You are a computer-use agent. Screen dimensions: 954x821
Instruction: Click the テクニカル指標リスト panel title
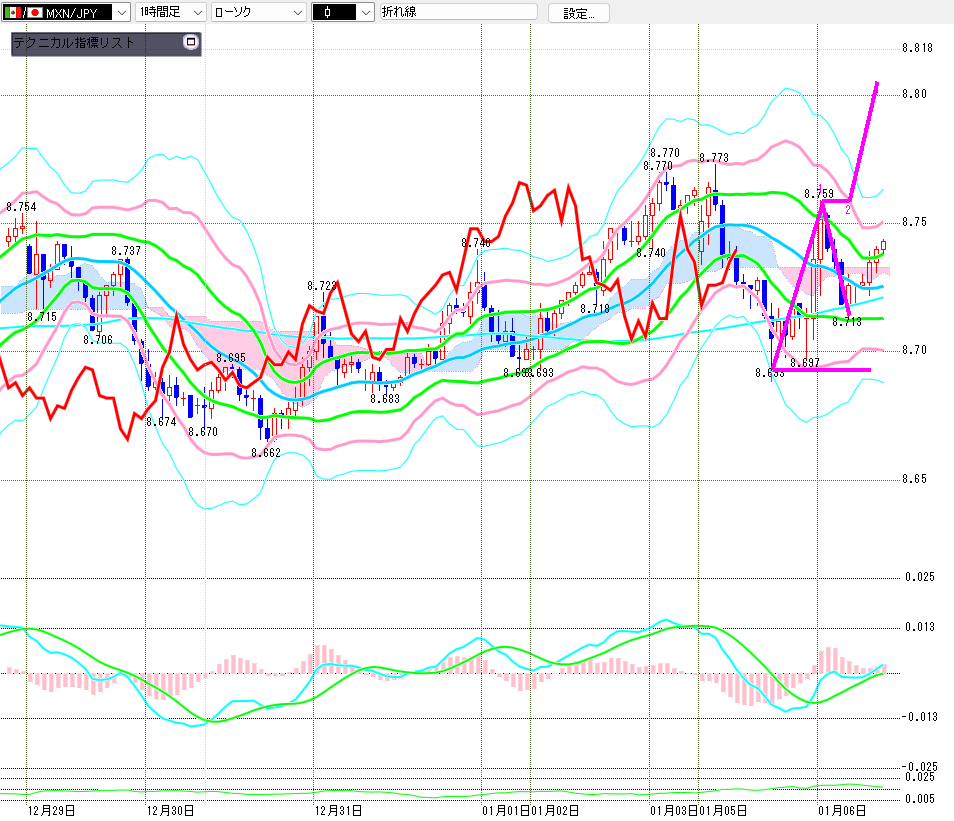point(73,44)
